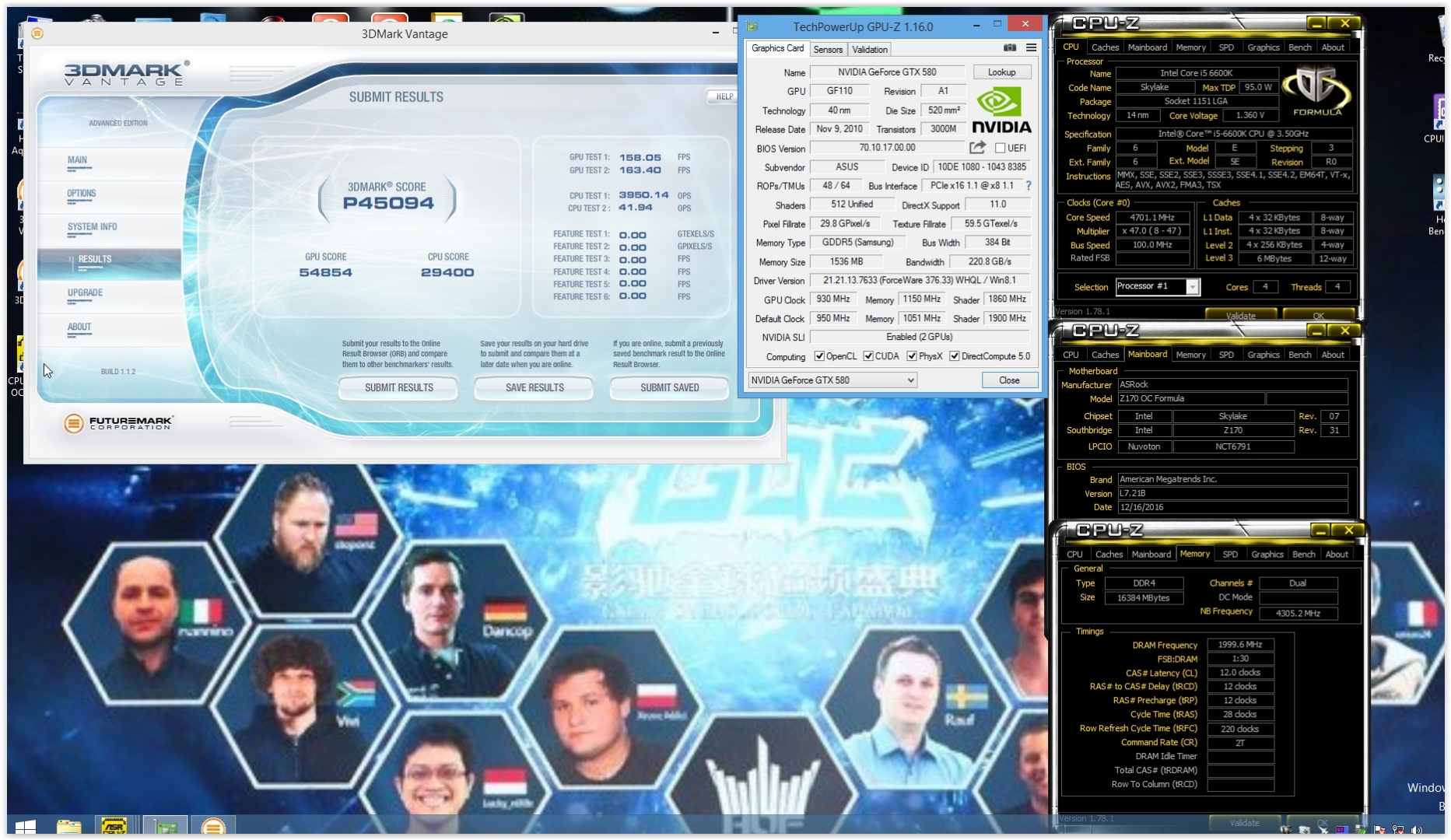The image size is (1451, 840).
Task: Click the OC Formula logo in CPU-Z
Action: [1317, 92]
